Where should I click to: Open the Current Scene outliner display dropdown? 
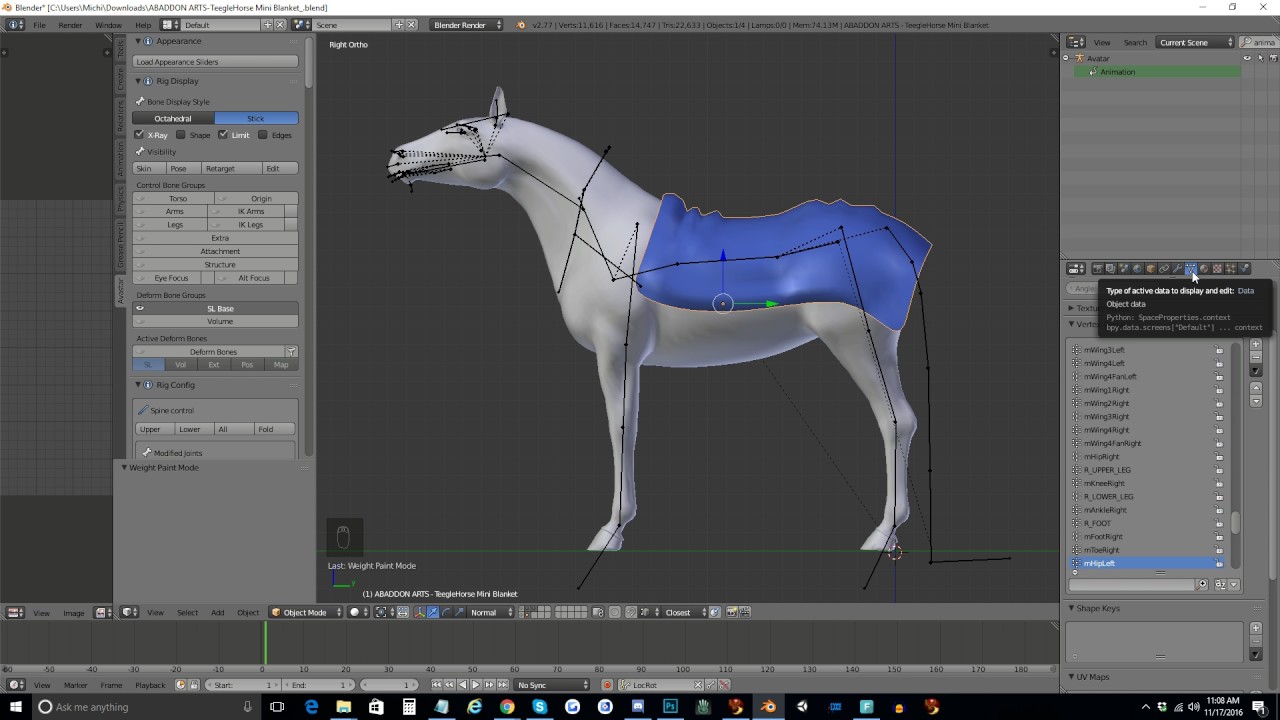(1195, 42)
